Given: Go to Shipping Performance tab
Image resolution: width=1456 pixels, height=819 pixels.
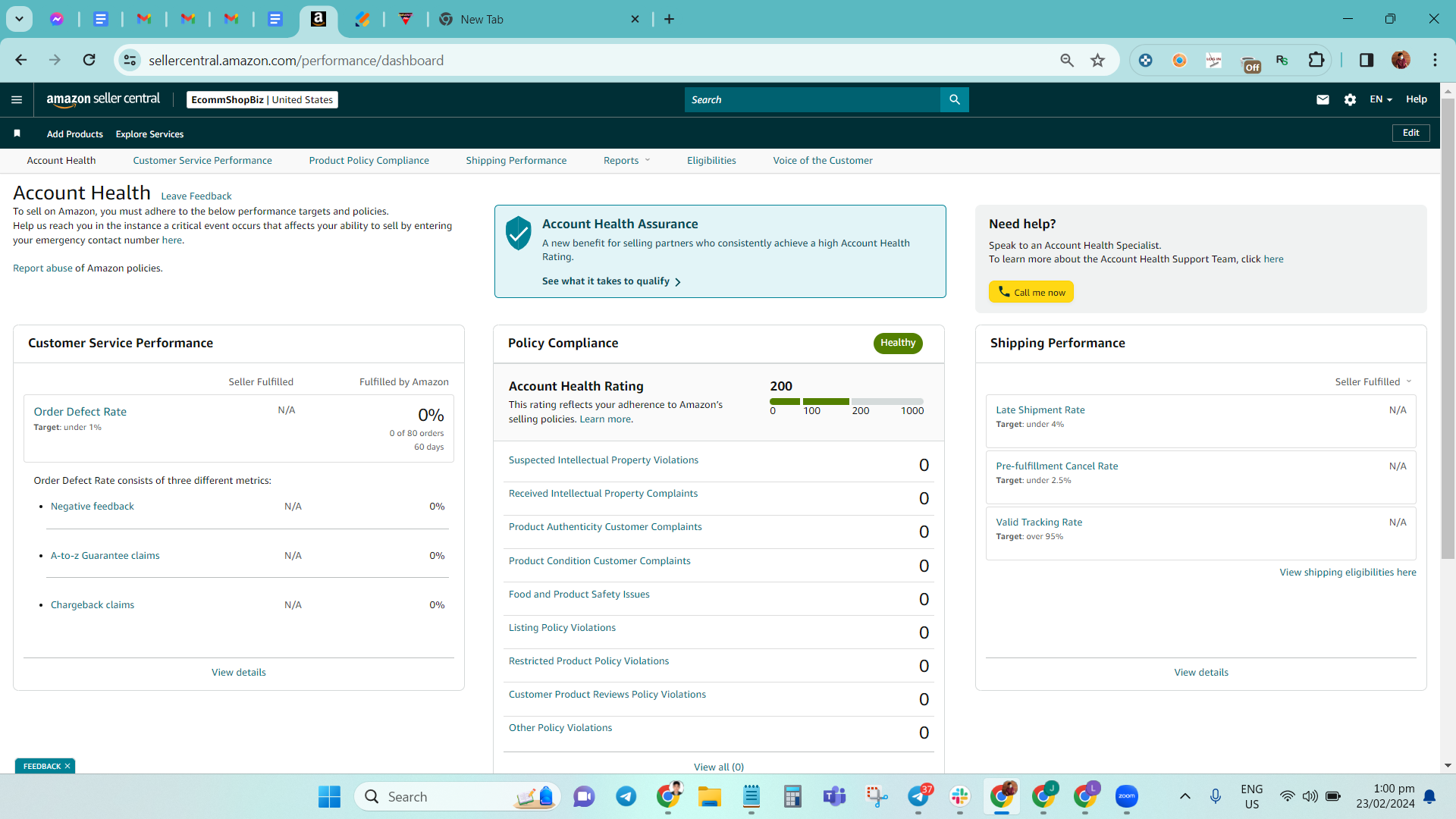Looking at the screenshot, I should point(516,160).
